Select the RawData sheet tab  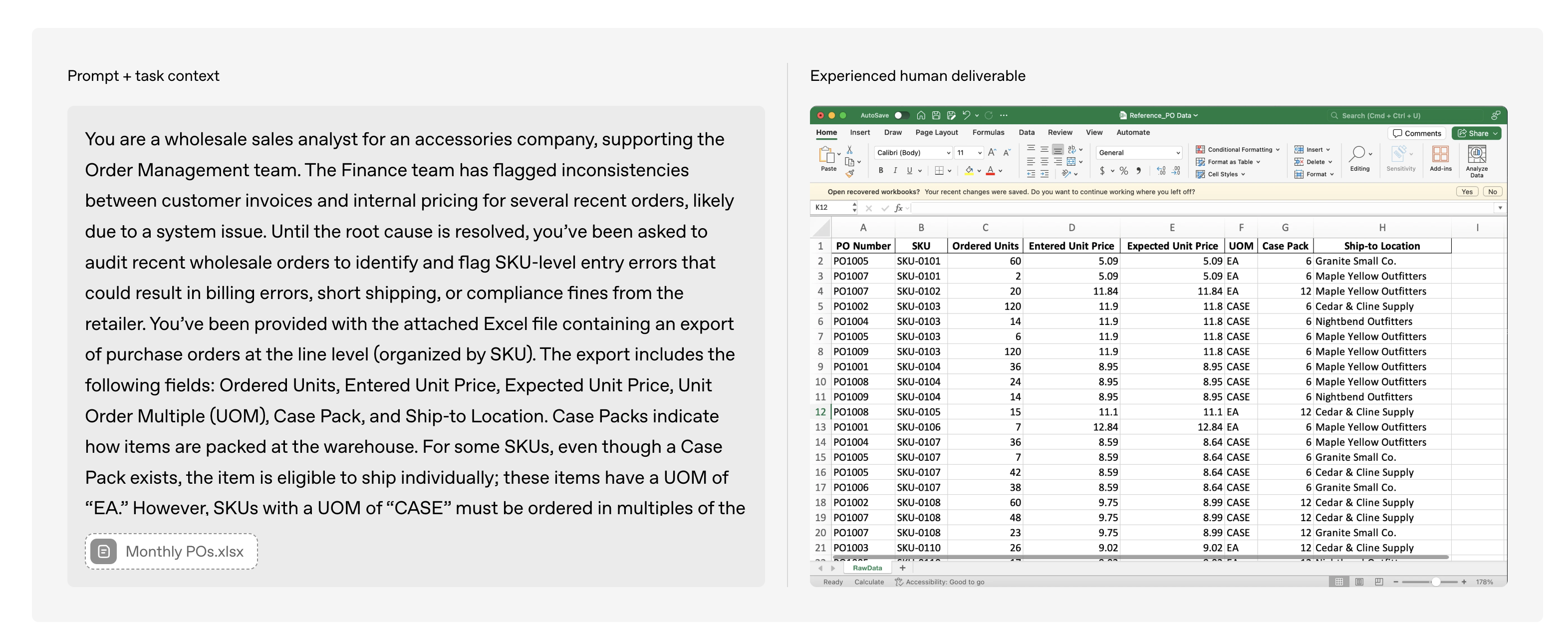pos(867,568)
